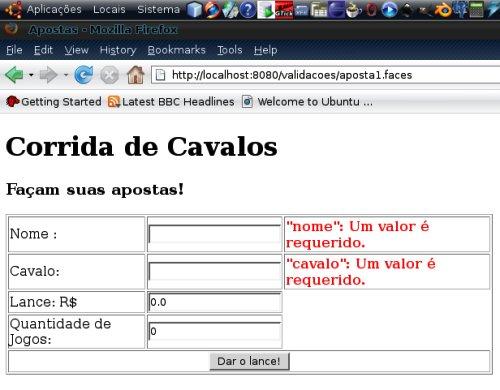This screenshot has height=390, width=500.
Task: Launch Blender from the top panel
Action: [442, 9]
